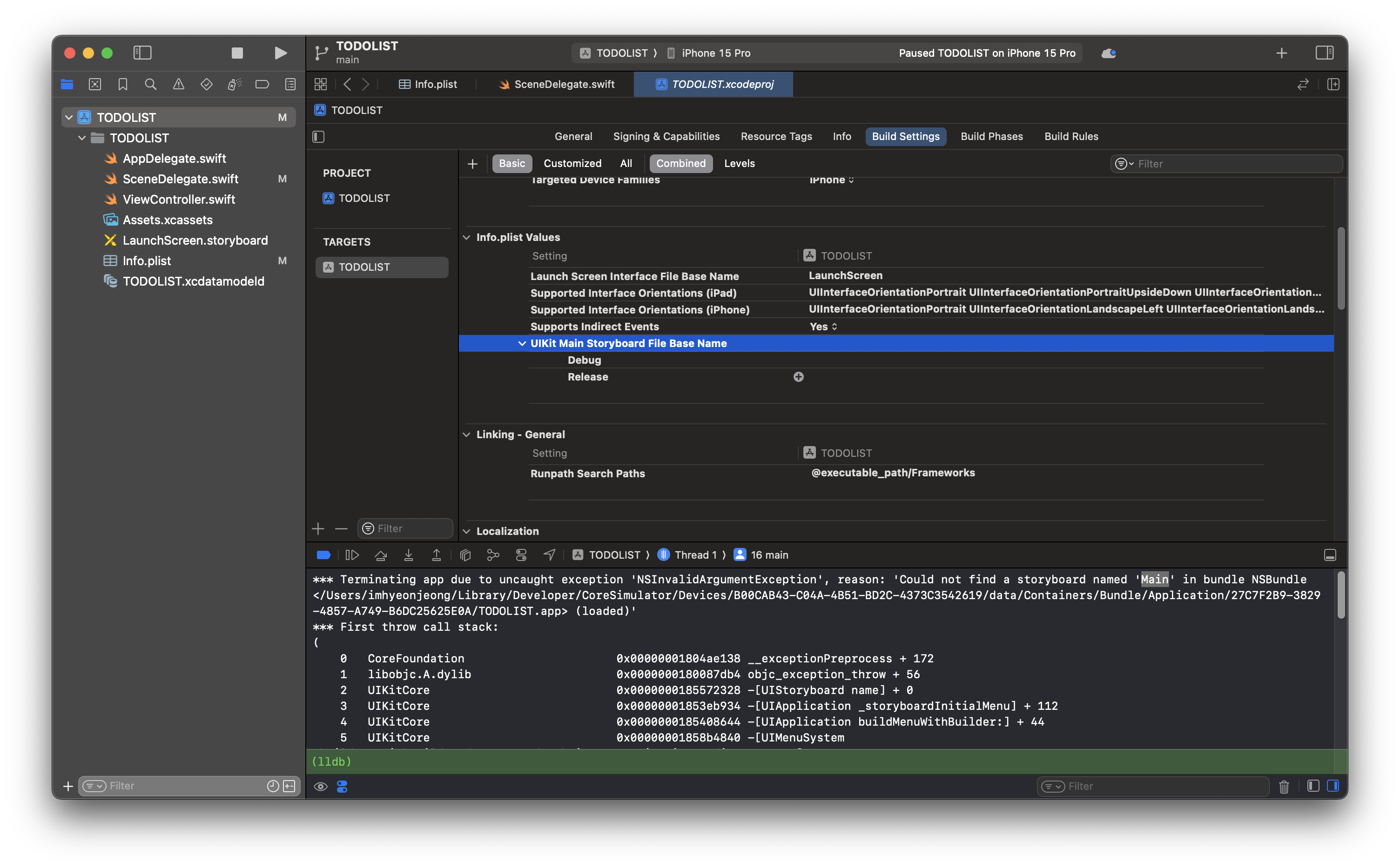Add an editor on the right
The height and width of the screenshot is (868, 1400).
pos(1333,84)
